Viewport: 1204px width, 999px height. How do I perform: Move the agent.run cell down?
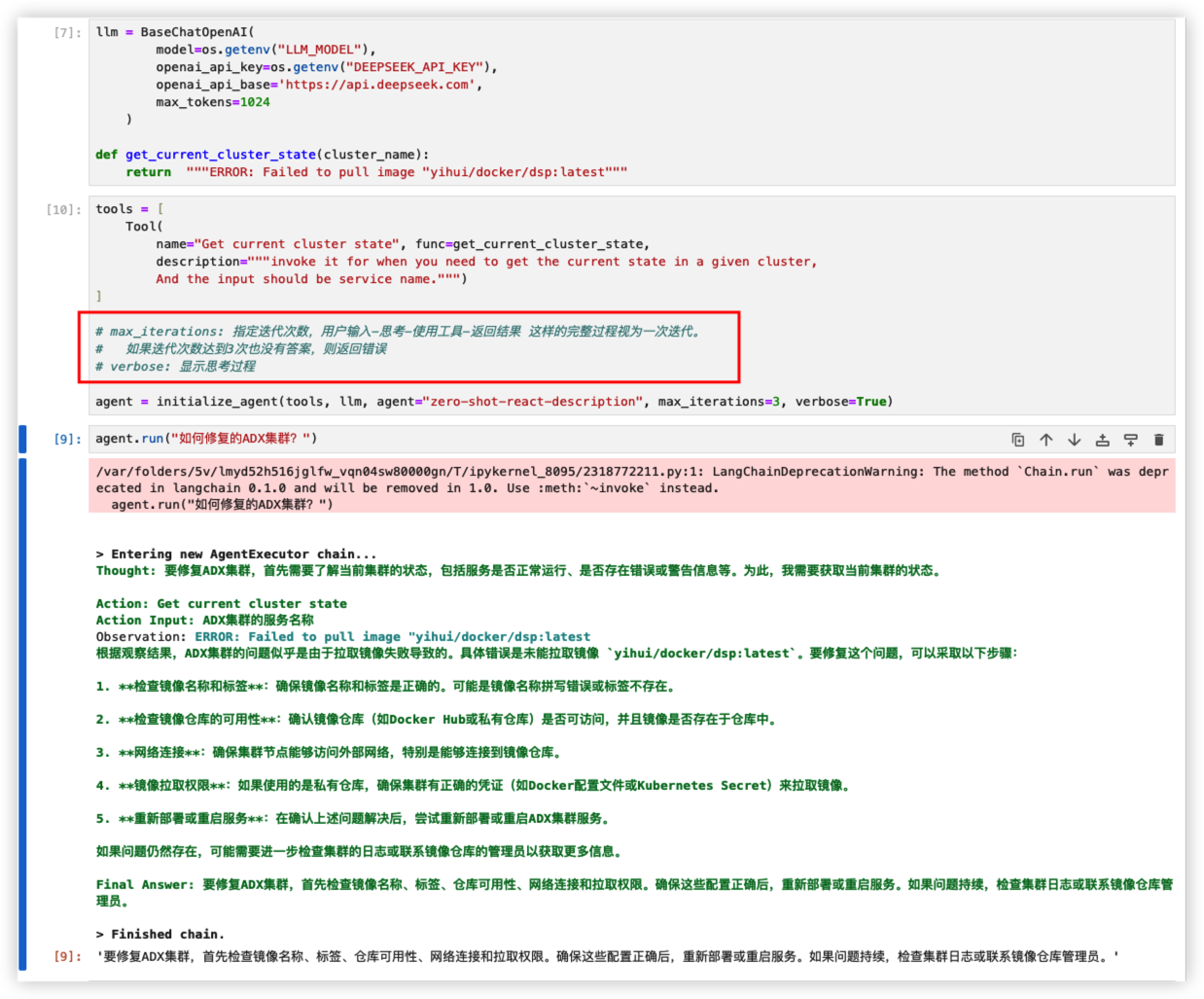point(1074,440)
